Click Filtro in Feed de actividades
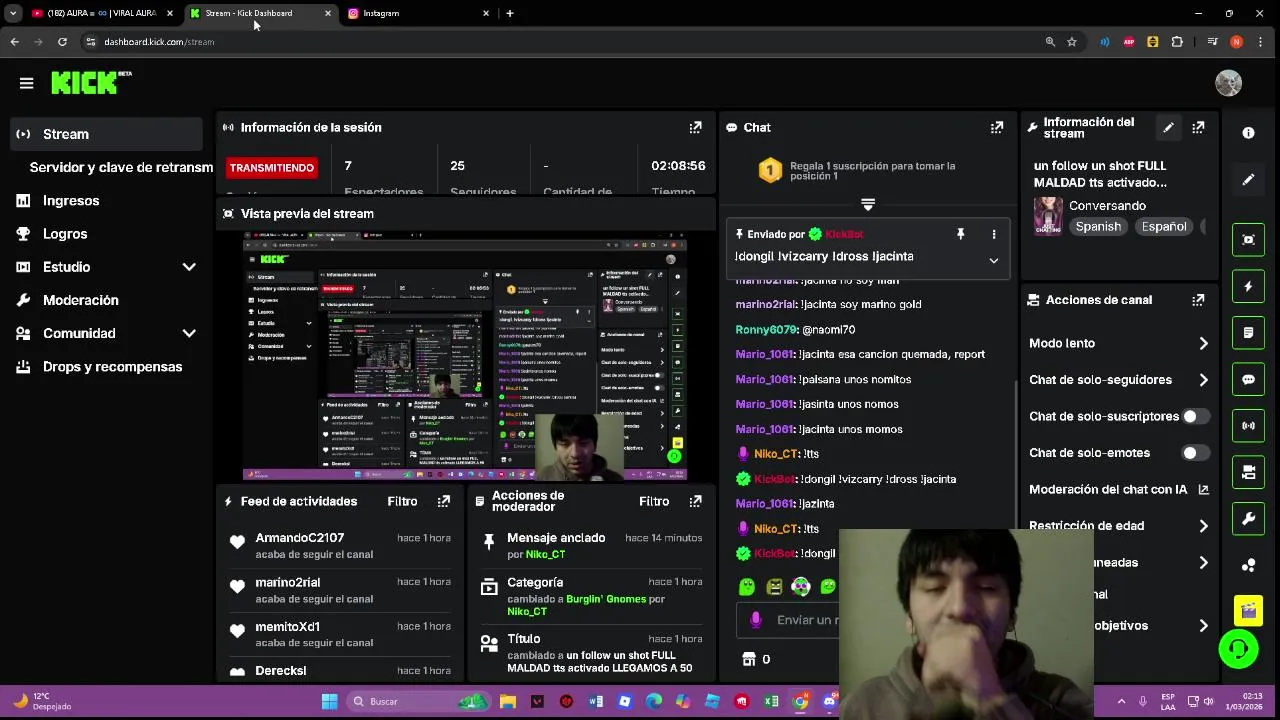Screen dimensions: 1280x720 click(402, 501)
